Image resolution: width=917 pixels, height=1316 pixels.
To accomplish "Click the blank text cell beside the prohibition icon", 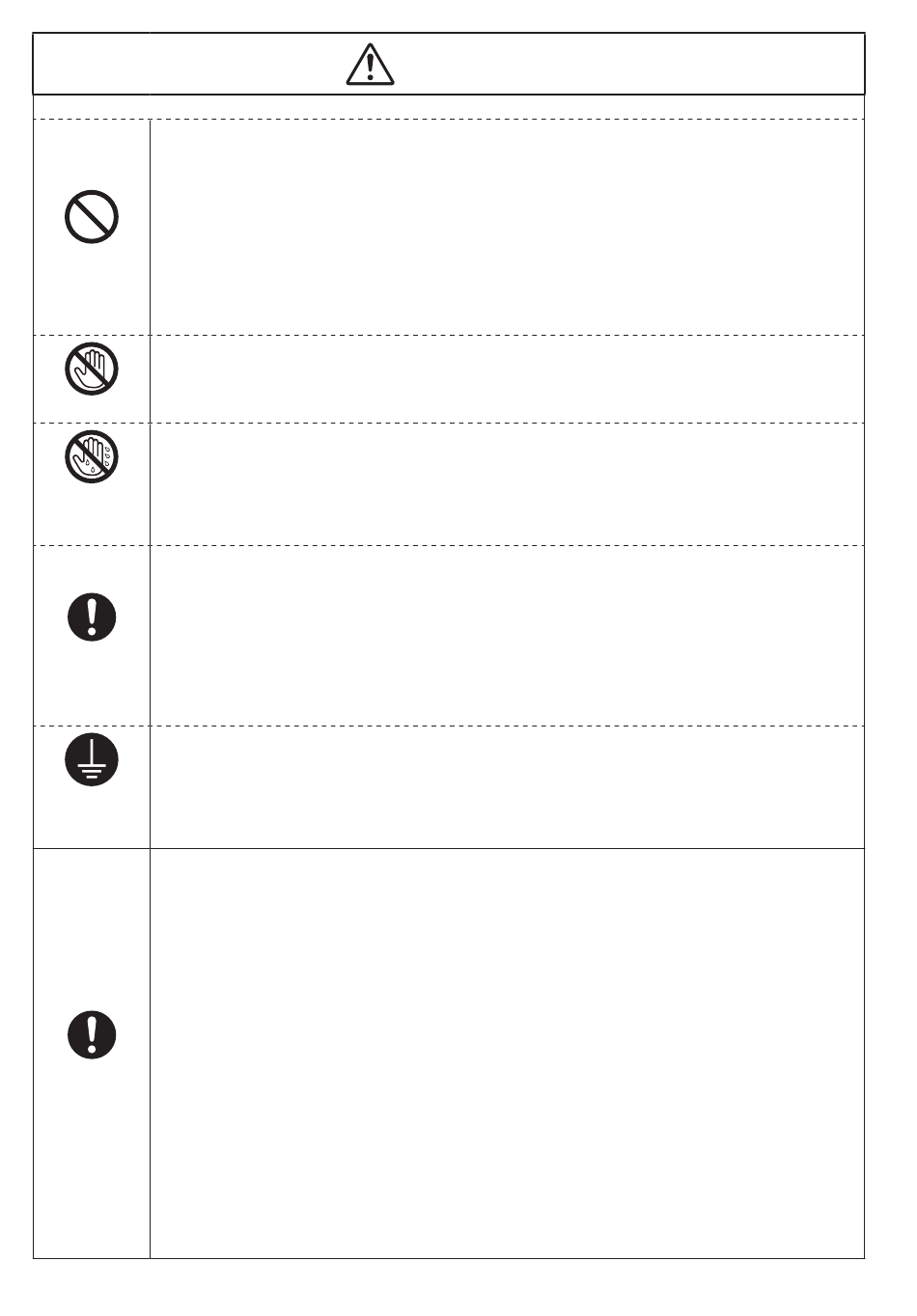I will pyautogui.click(x=507, y=227).
